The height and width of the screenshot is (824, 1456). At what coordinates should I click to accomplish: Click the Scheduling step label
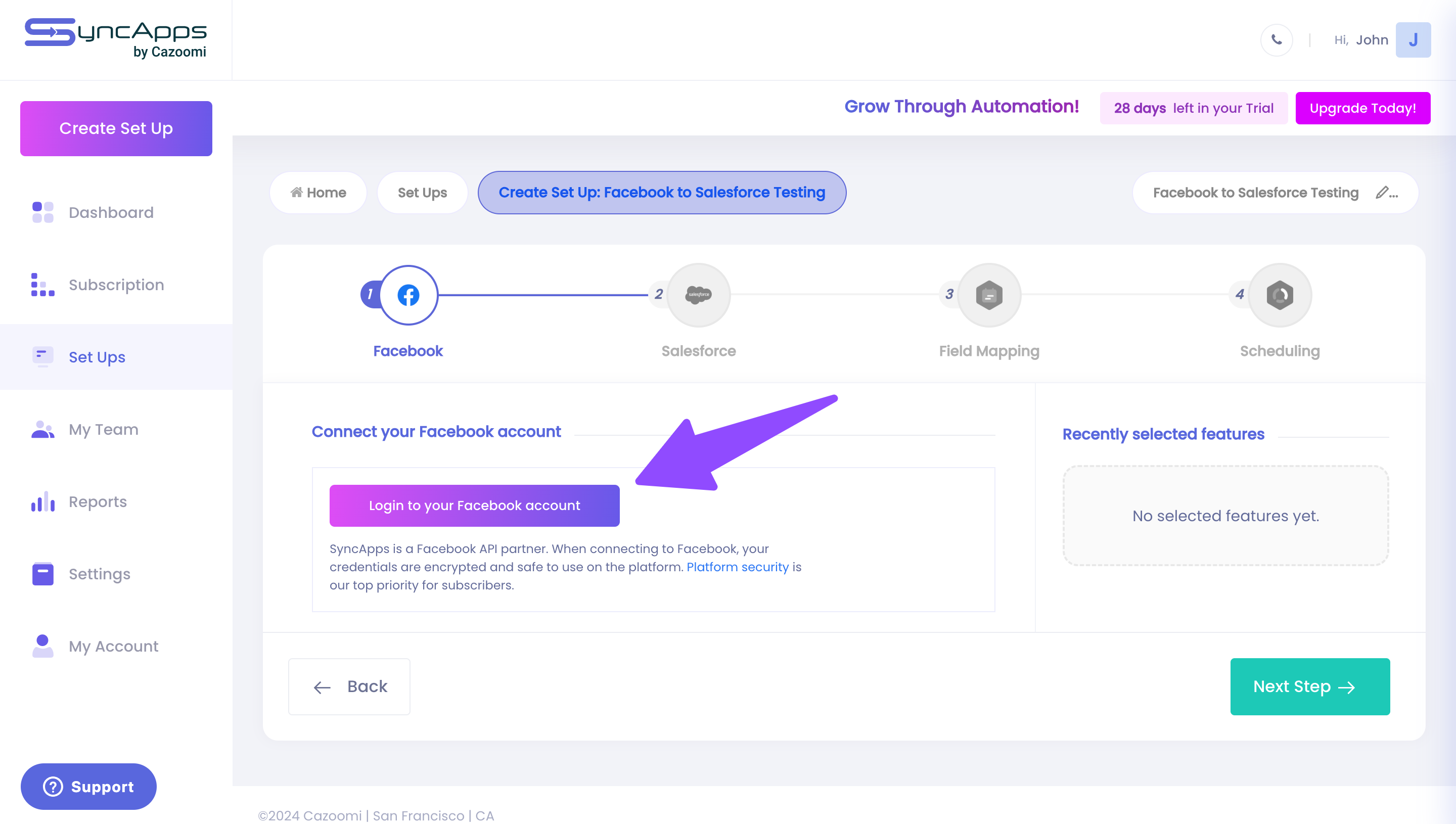(1280, 351)
